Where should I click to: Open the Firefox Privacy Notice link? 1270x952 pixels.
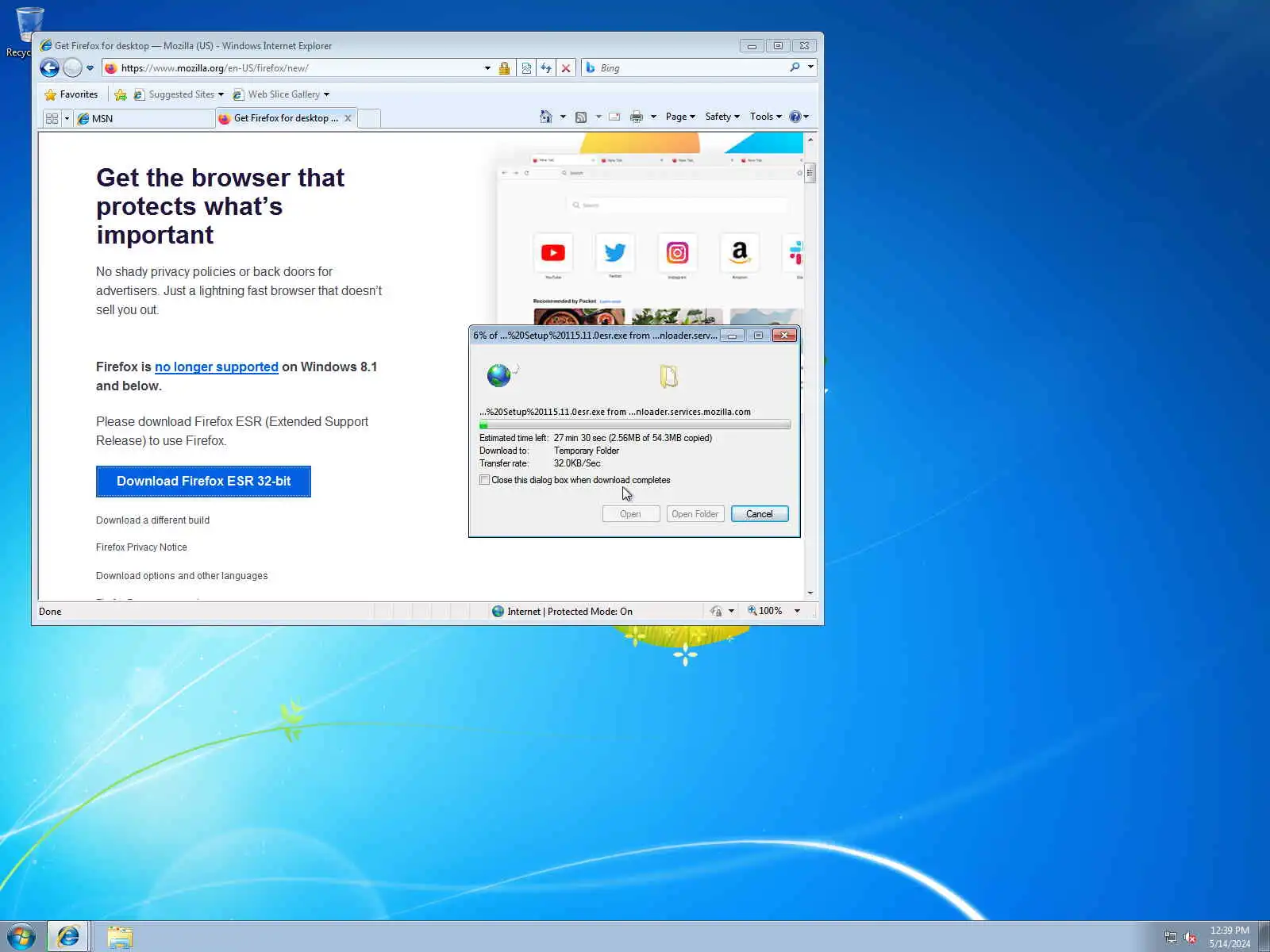pos(141,547)
